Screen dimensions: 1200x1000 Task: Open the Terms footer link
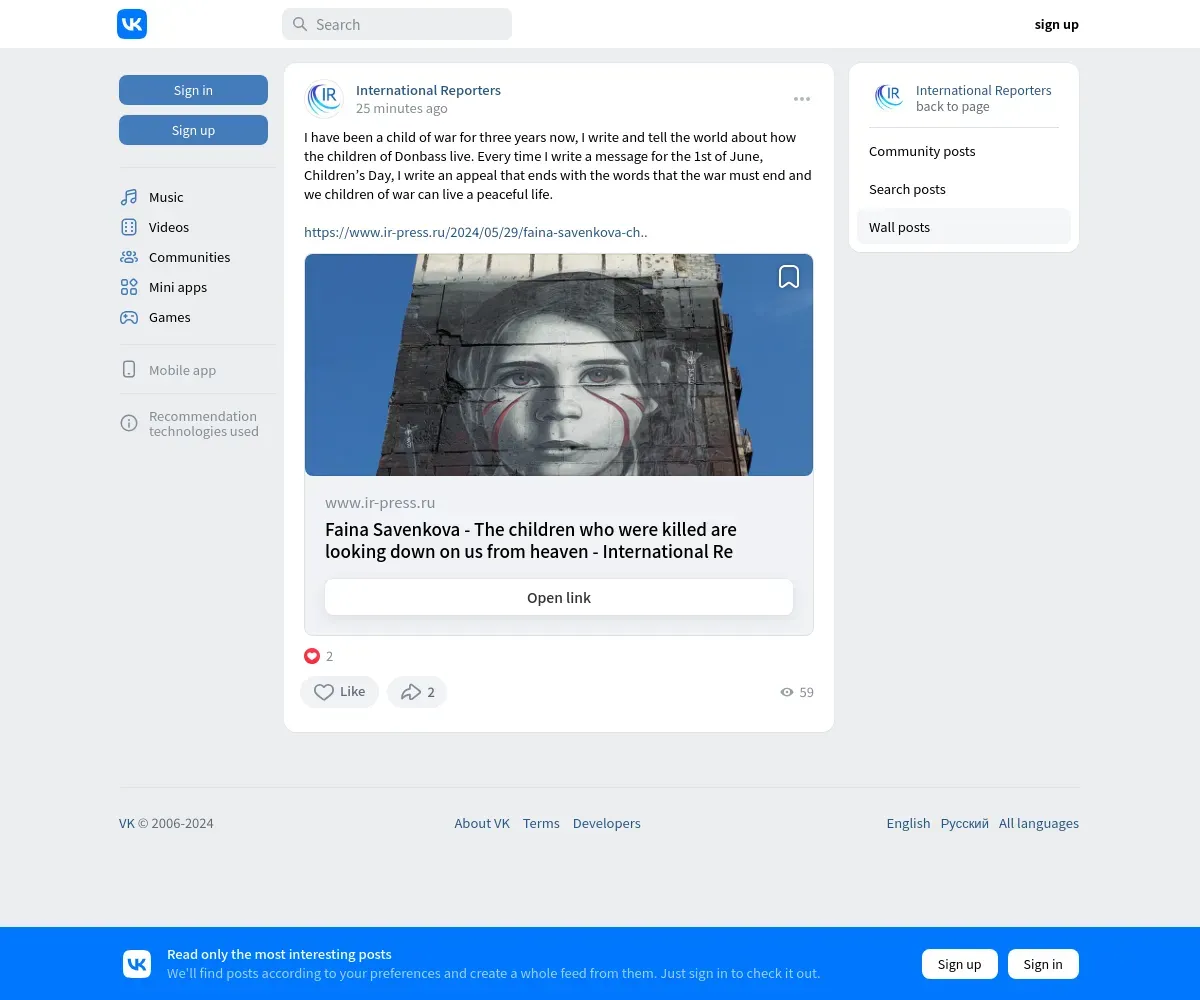tap(541, 823)
